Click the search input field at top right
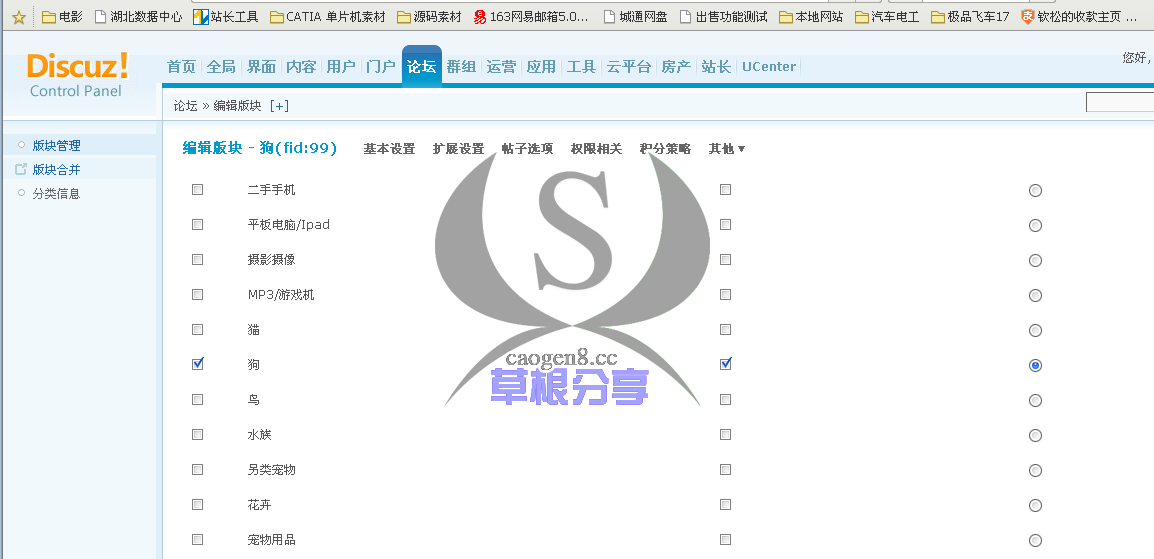This screenshot has height=559, width=1154. coord(1120,103)
